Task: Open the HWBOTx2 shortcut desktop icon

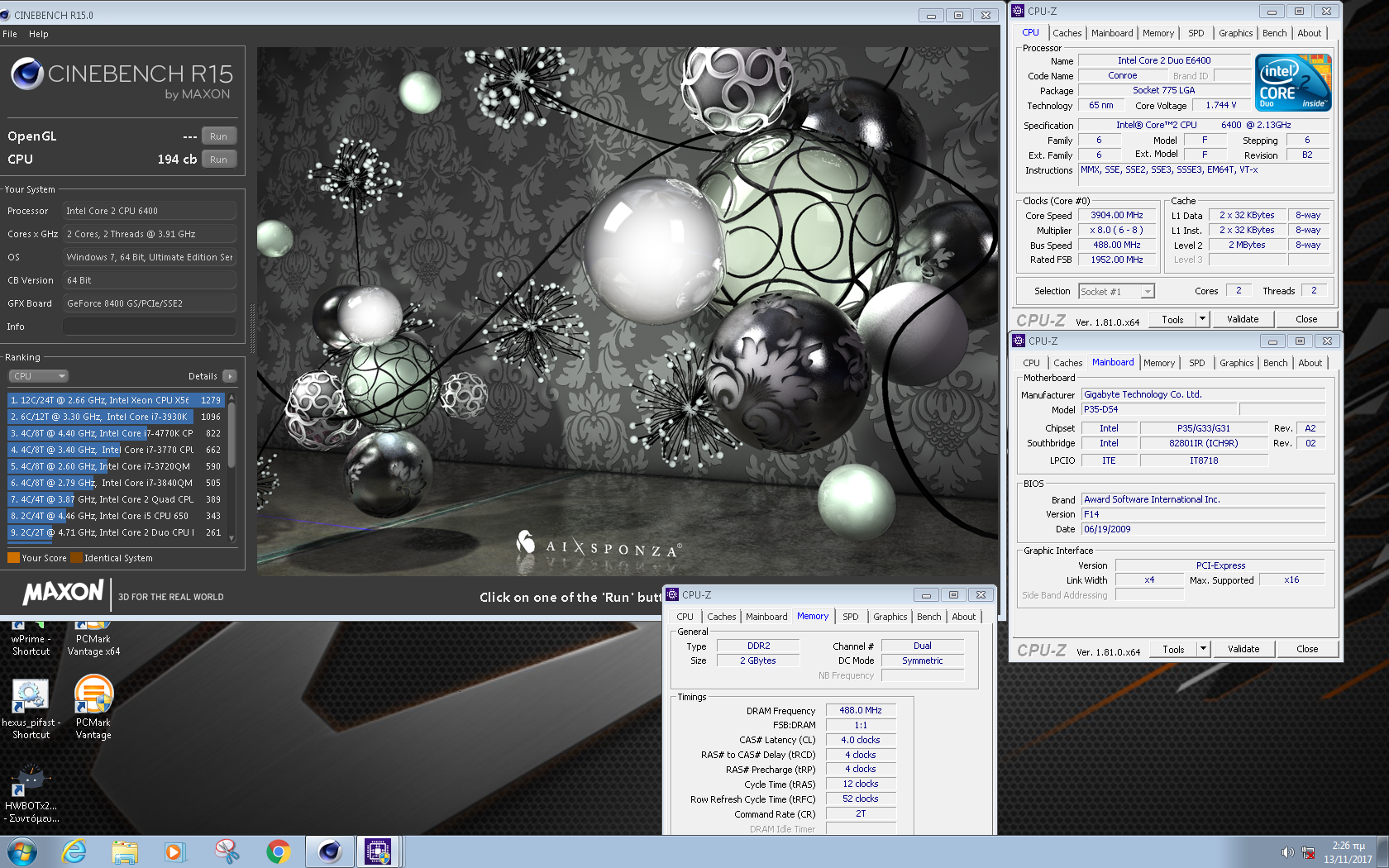Action: pos(31,794)
